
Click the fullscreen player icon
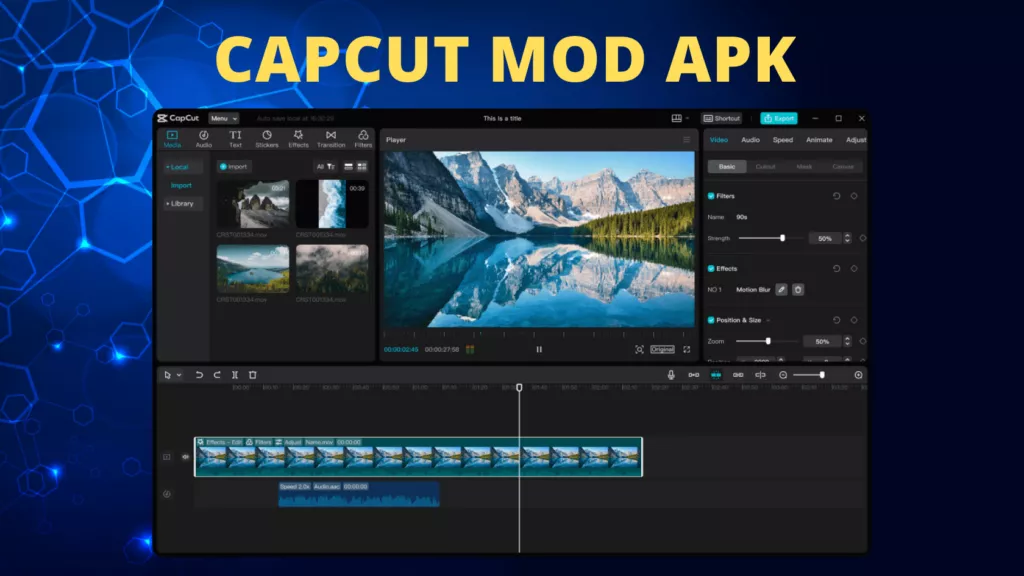point(686,349)
